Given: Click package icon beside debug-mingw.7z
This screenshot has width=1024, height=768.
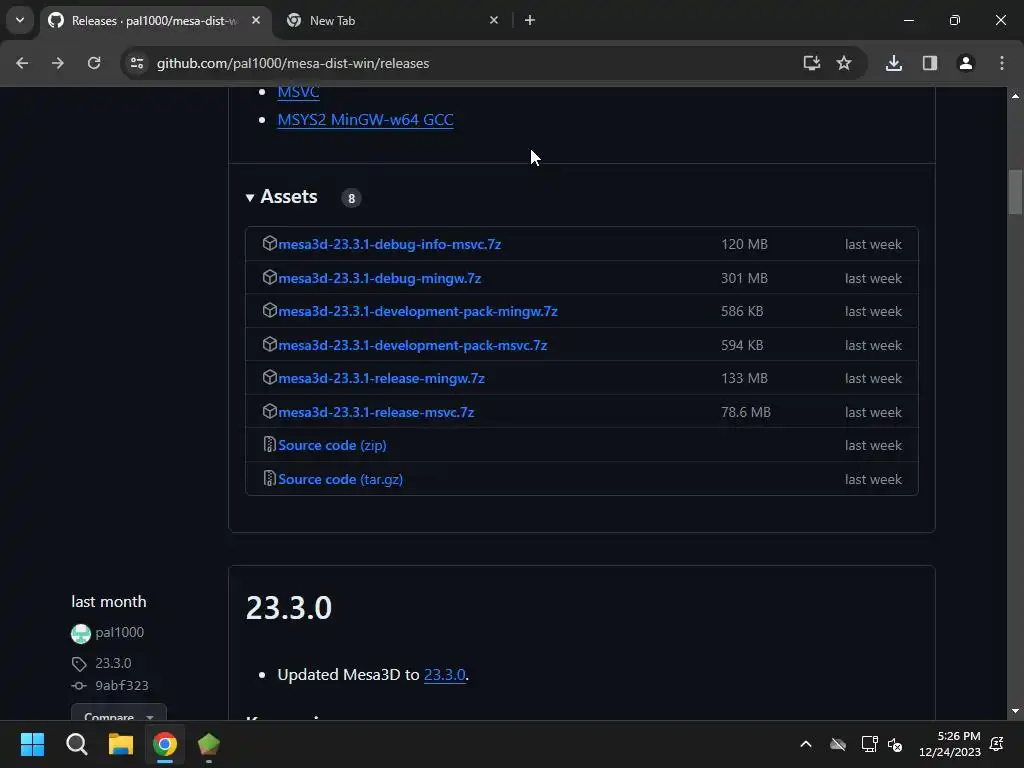Looking at the screenshot, I should (270, 277).
